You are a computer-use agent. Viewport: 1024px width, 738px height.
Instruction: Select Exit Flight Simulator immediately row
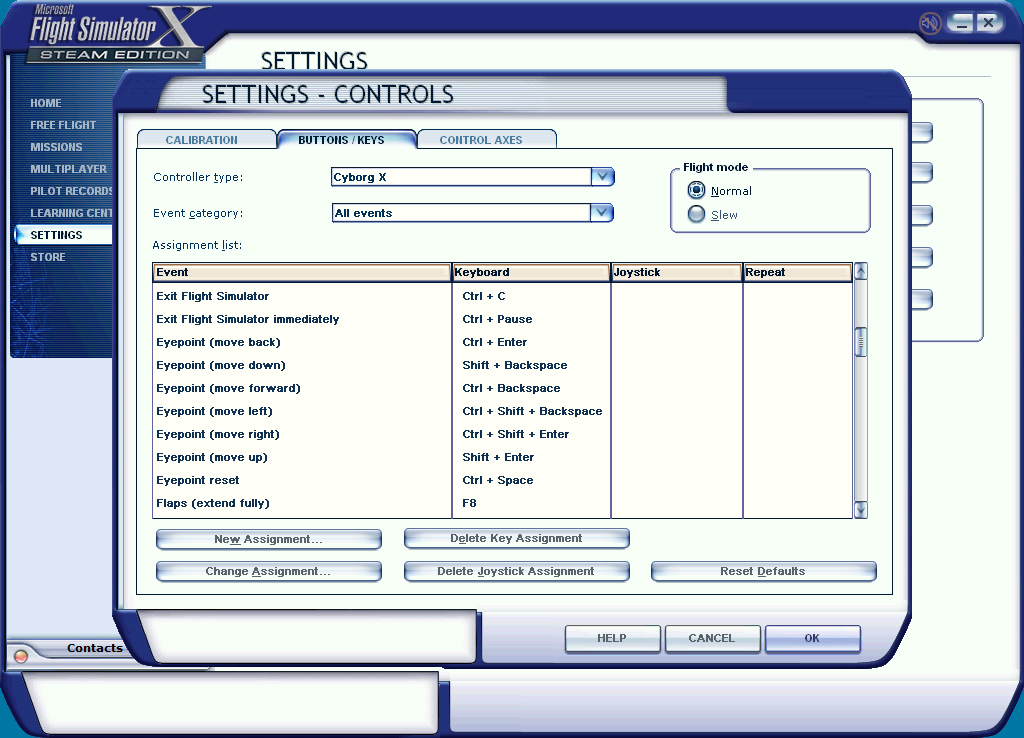click(503, 319)
